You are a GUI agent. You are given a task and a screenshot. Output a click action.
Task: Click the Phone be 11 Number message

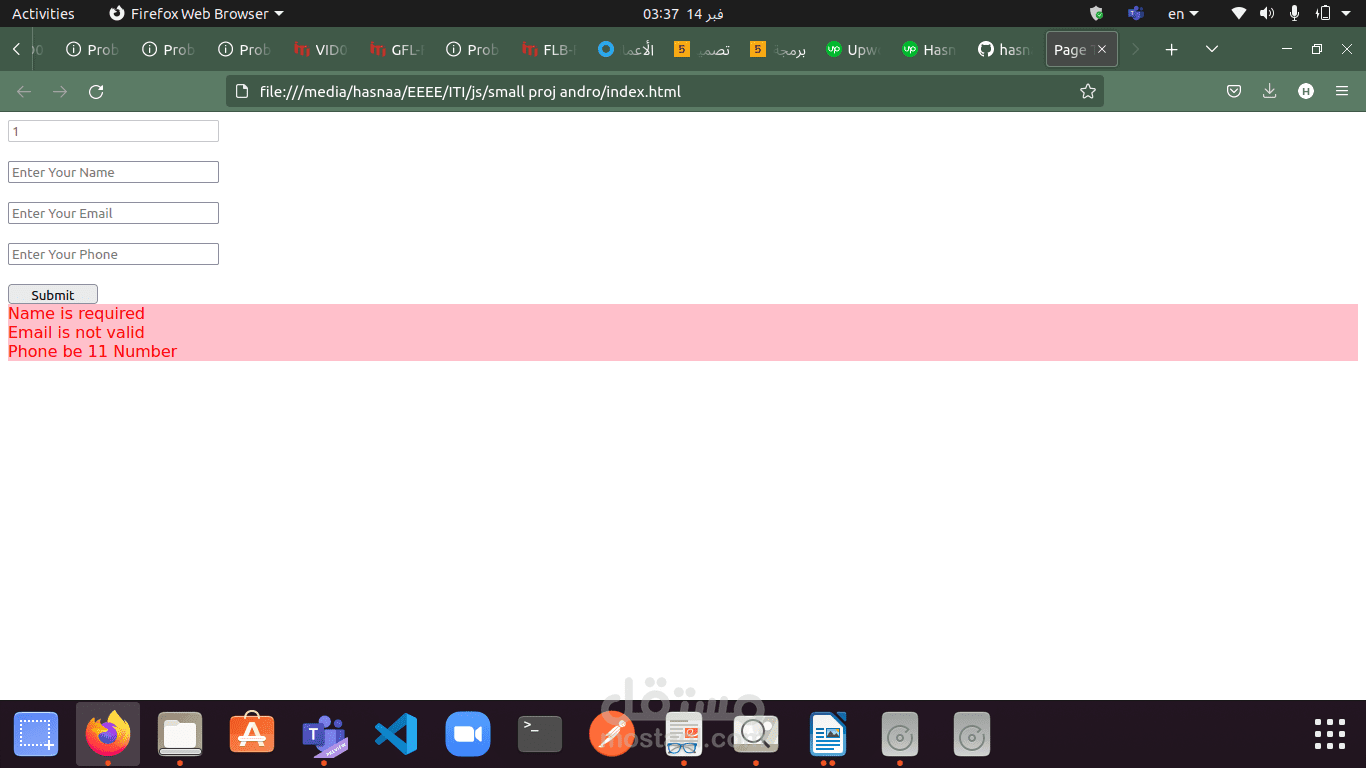92,351
